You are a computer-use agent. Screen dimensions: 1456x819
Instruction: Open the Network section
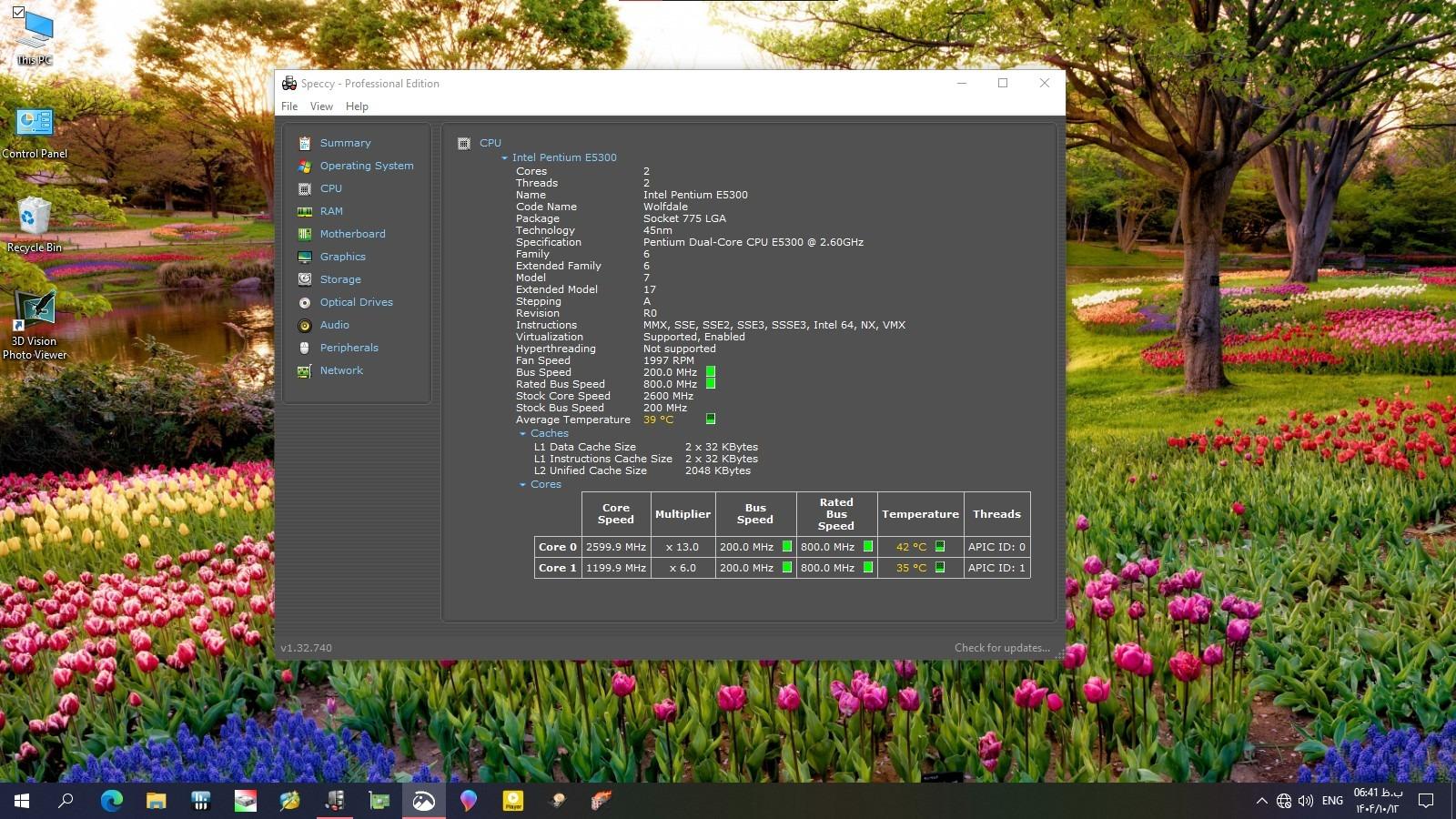pos(341,370)
